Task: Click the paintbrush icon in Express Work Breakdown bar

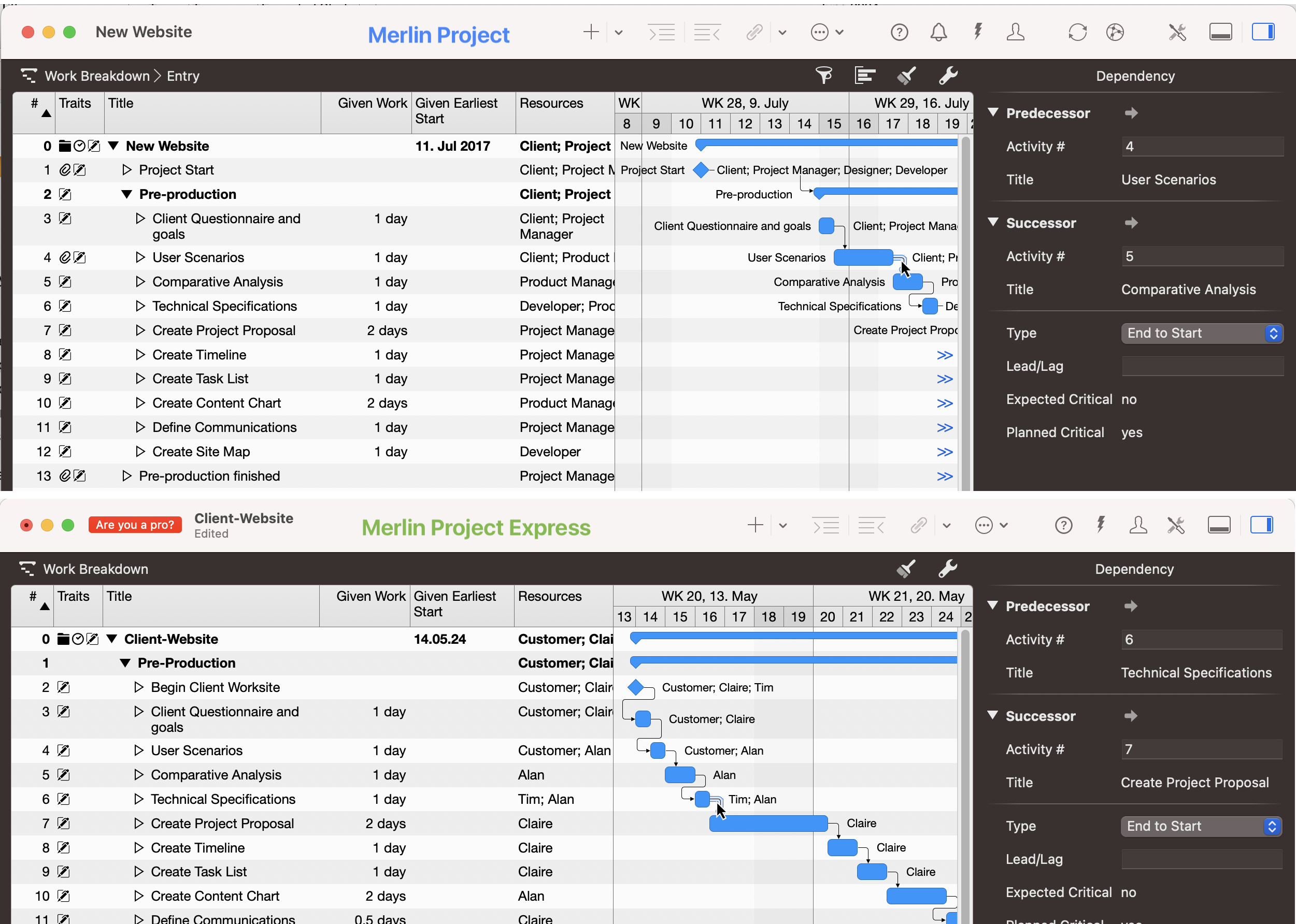Action: coord(906,568)
